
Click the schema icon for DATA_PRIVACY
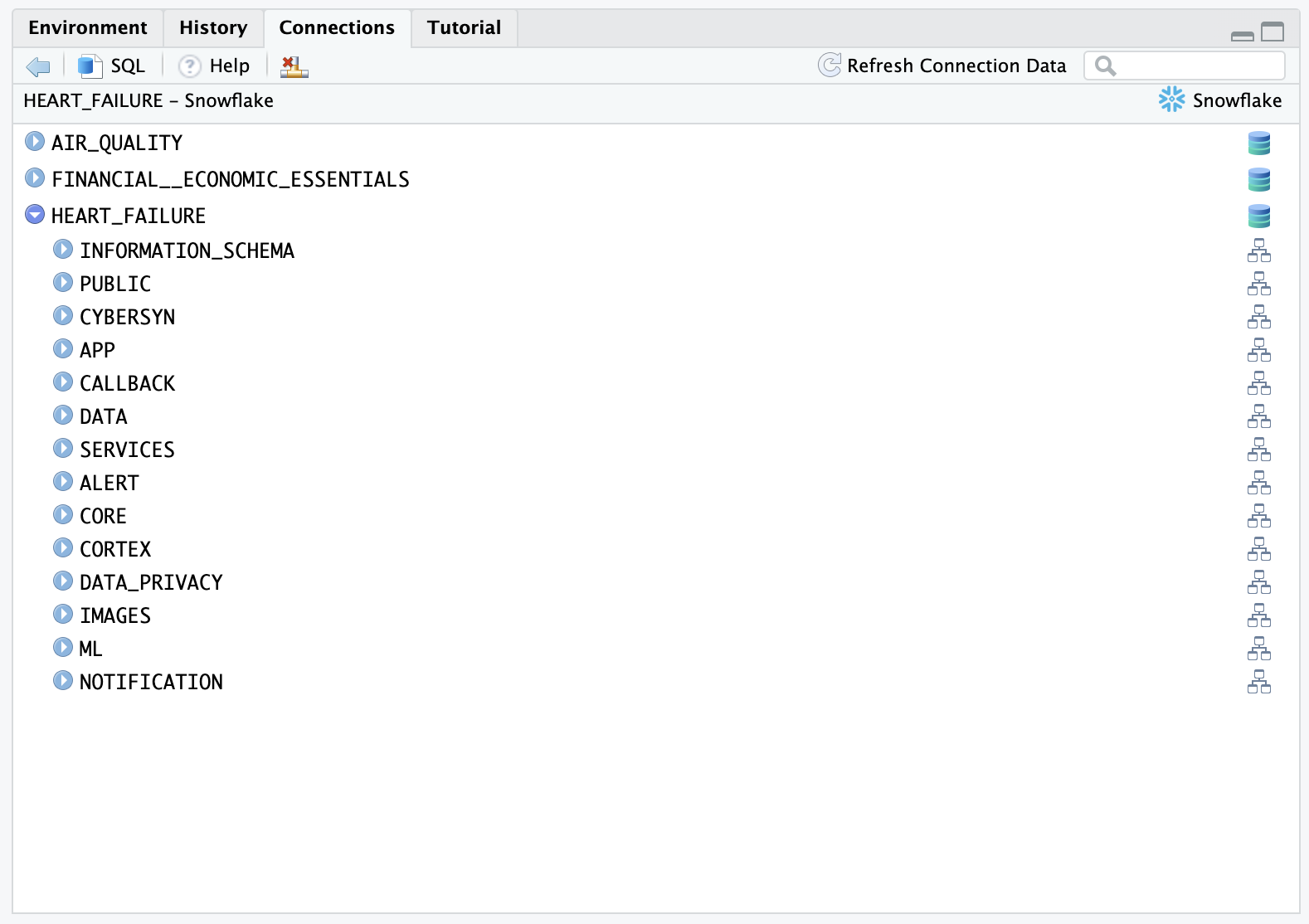pyautogui.click(x=1259, y=582)
